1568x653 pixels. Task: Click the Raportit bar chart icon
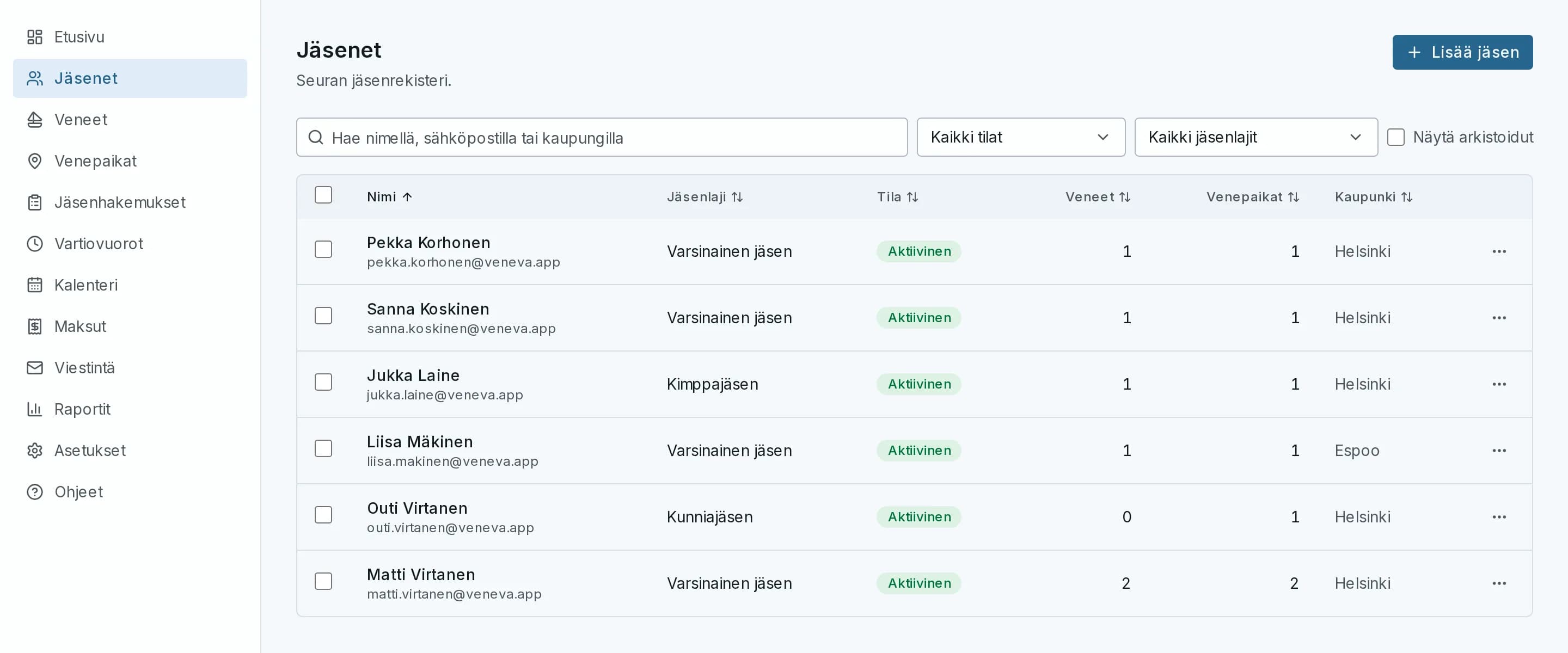[35, 410]
